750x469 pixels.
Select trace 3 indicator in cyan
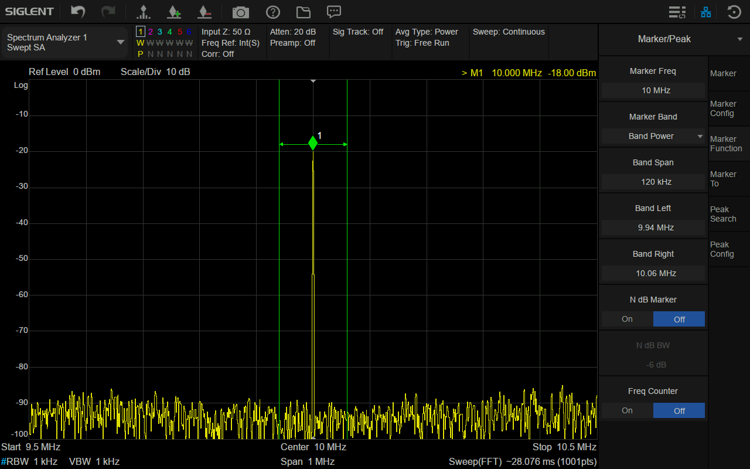tap(160, 32)
